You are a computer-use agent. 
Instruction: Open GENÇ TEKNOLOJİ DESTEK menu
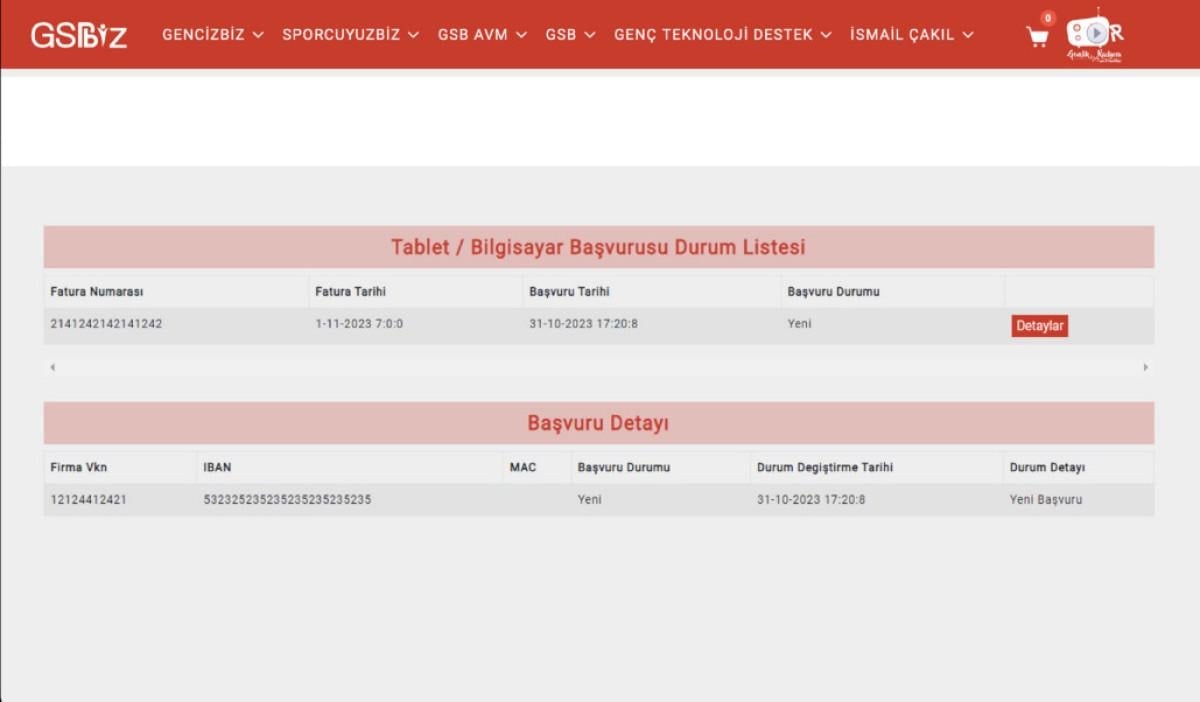[x=722, y=35]
